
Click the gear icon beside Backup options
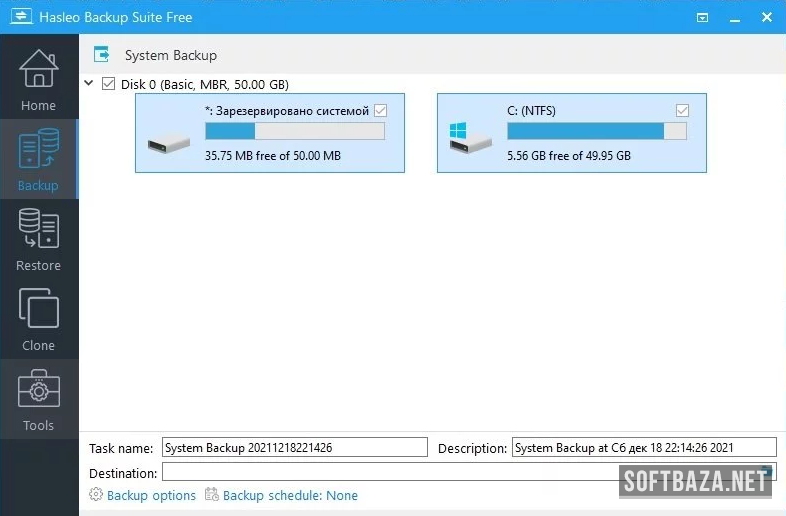pos(96,494)
